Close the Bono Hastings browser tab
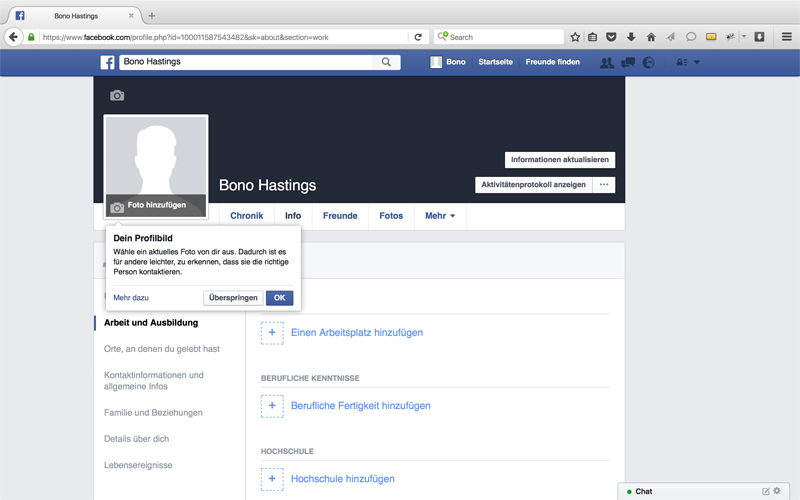800x500 pixels. click(x=131, y=16)
